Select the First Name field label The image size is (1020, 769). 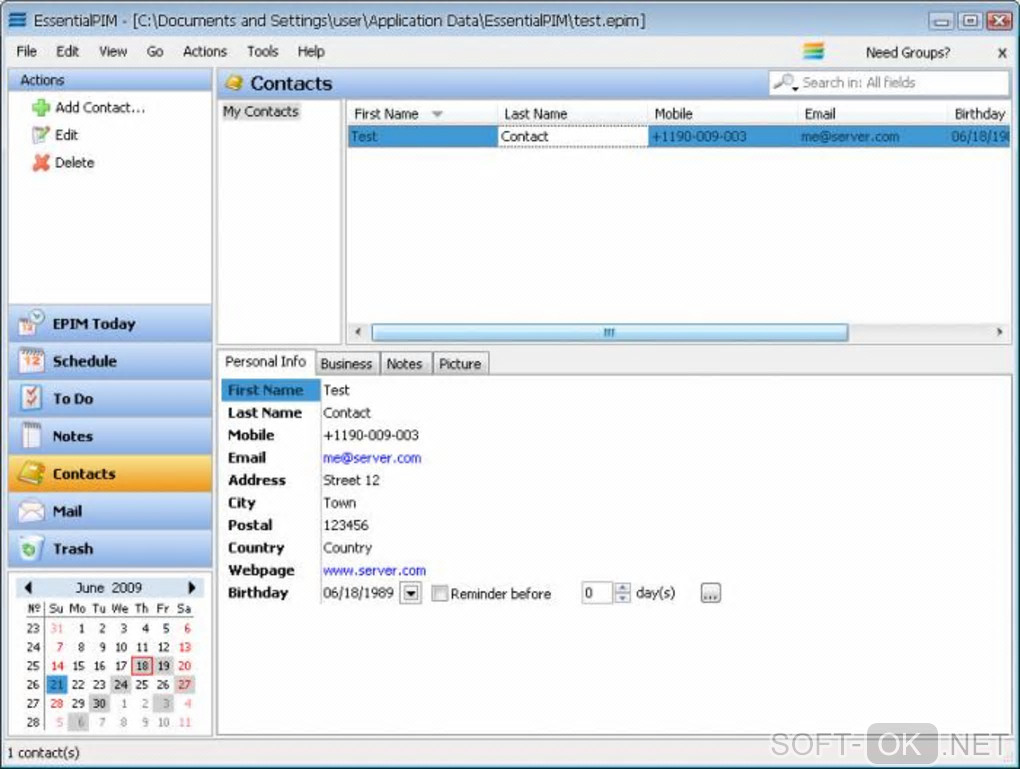coord(271,390)
